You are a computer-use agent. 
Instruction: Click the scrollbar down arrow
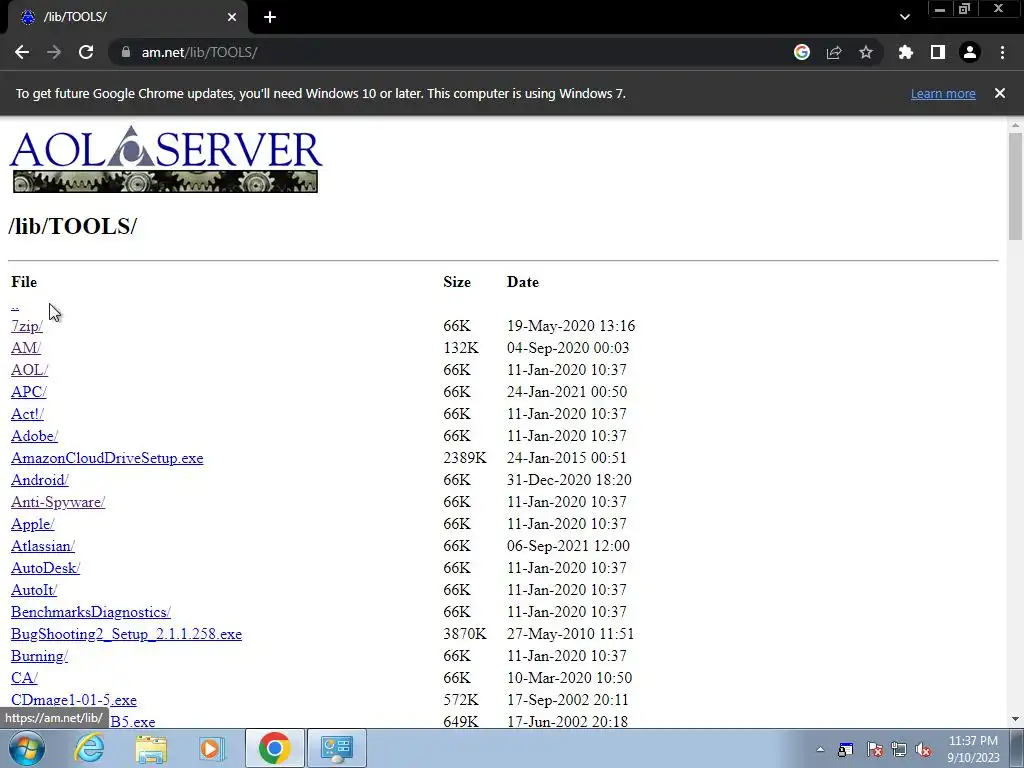pos(1015,719)
